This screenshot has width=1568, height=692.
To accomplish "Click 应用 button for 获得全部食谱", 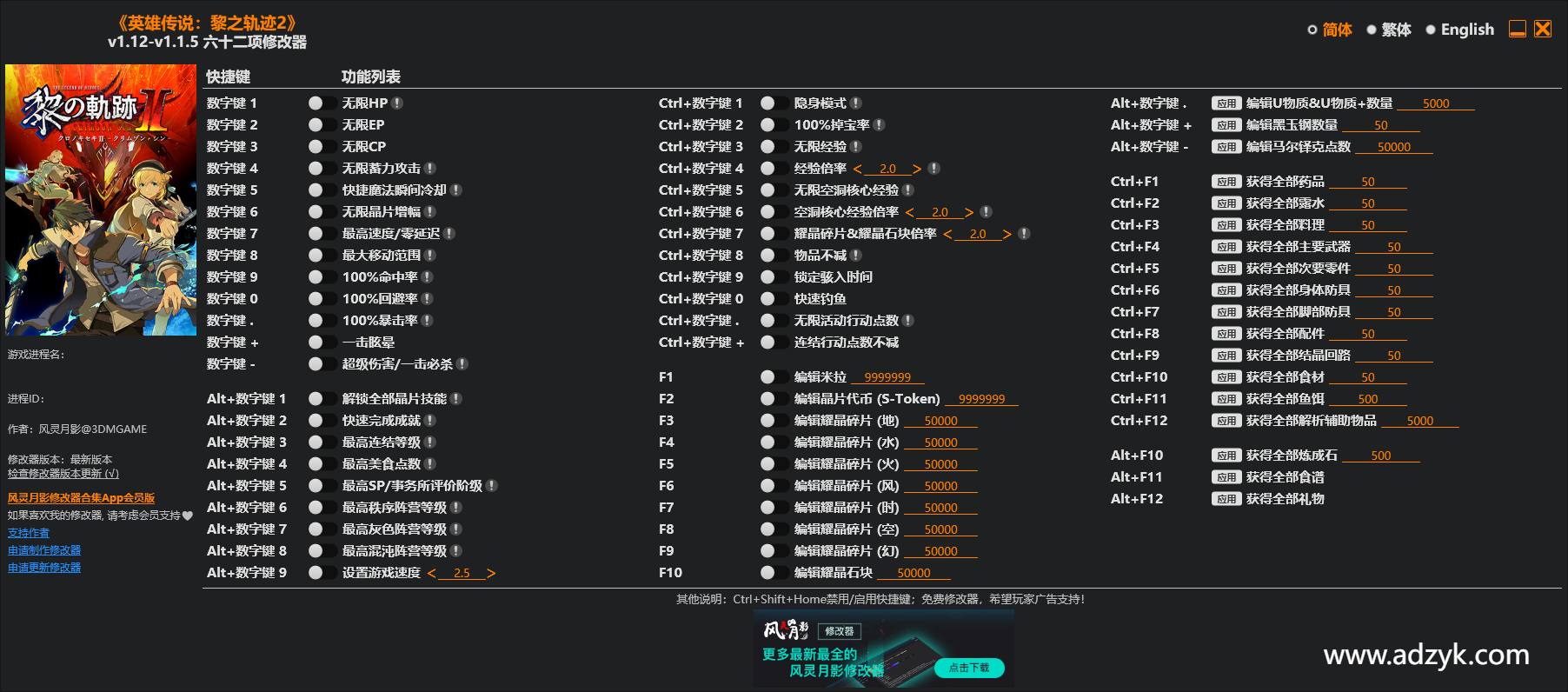I will [x=1226, y=477].
